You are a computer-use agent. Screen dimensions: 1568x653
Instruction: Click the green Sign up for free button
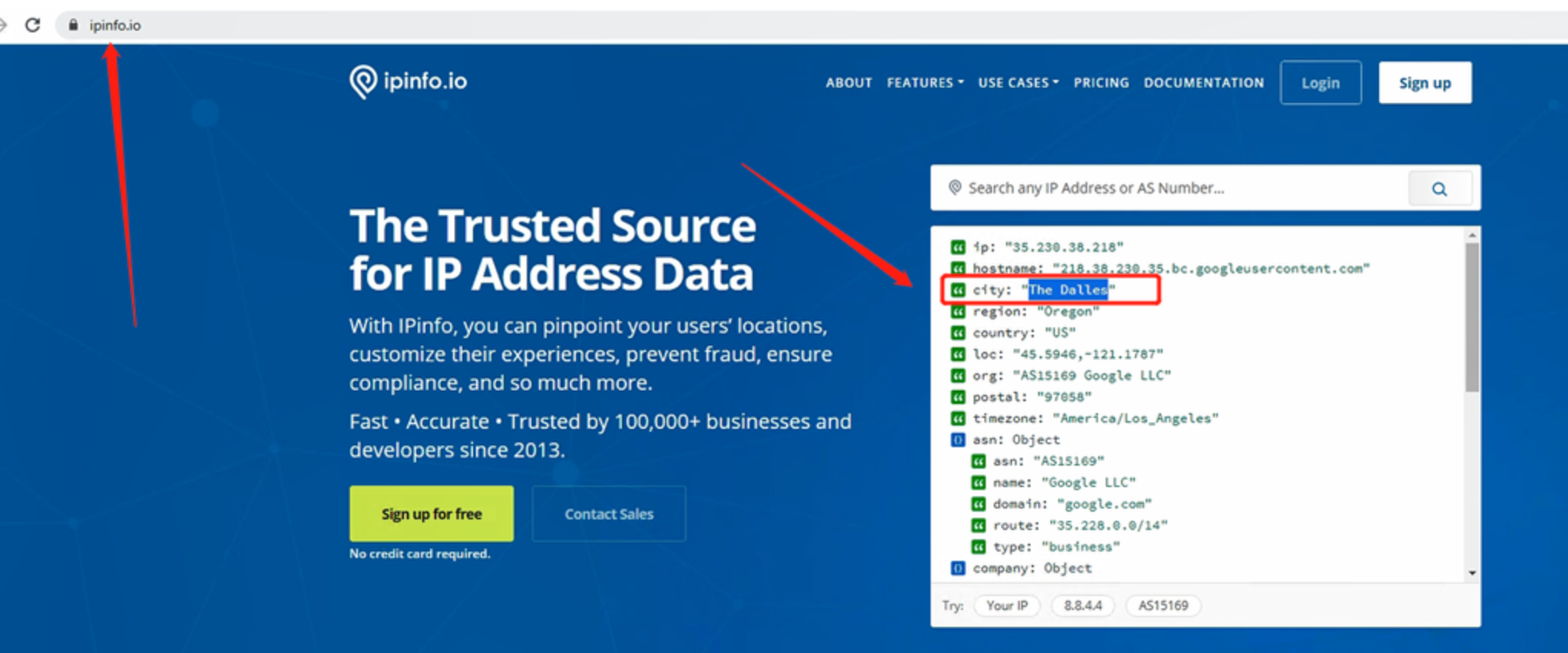tap(432, 513)
